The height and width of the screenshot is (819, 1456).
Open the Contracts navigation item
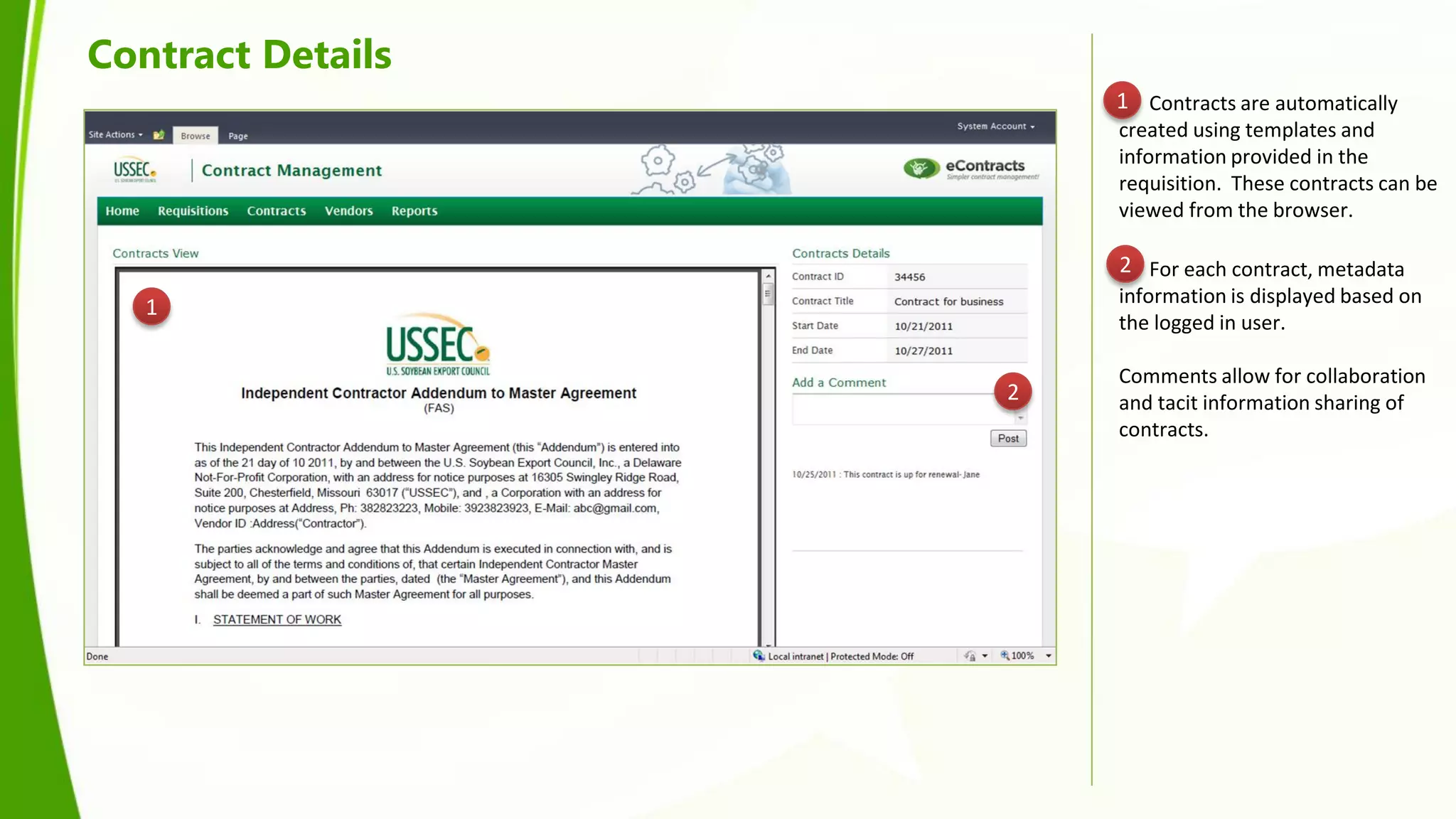click(277, 211)
